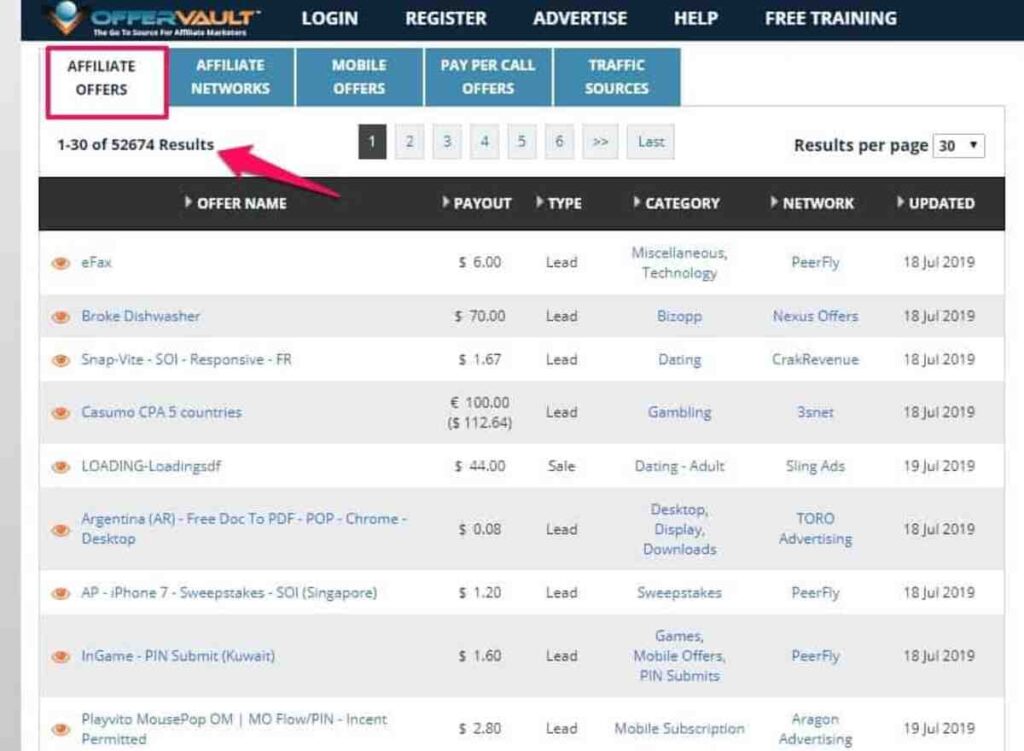Click the eye icon beside eFax
Screen dimensions: 1024x751
61,263
